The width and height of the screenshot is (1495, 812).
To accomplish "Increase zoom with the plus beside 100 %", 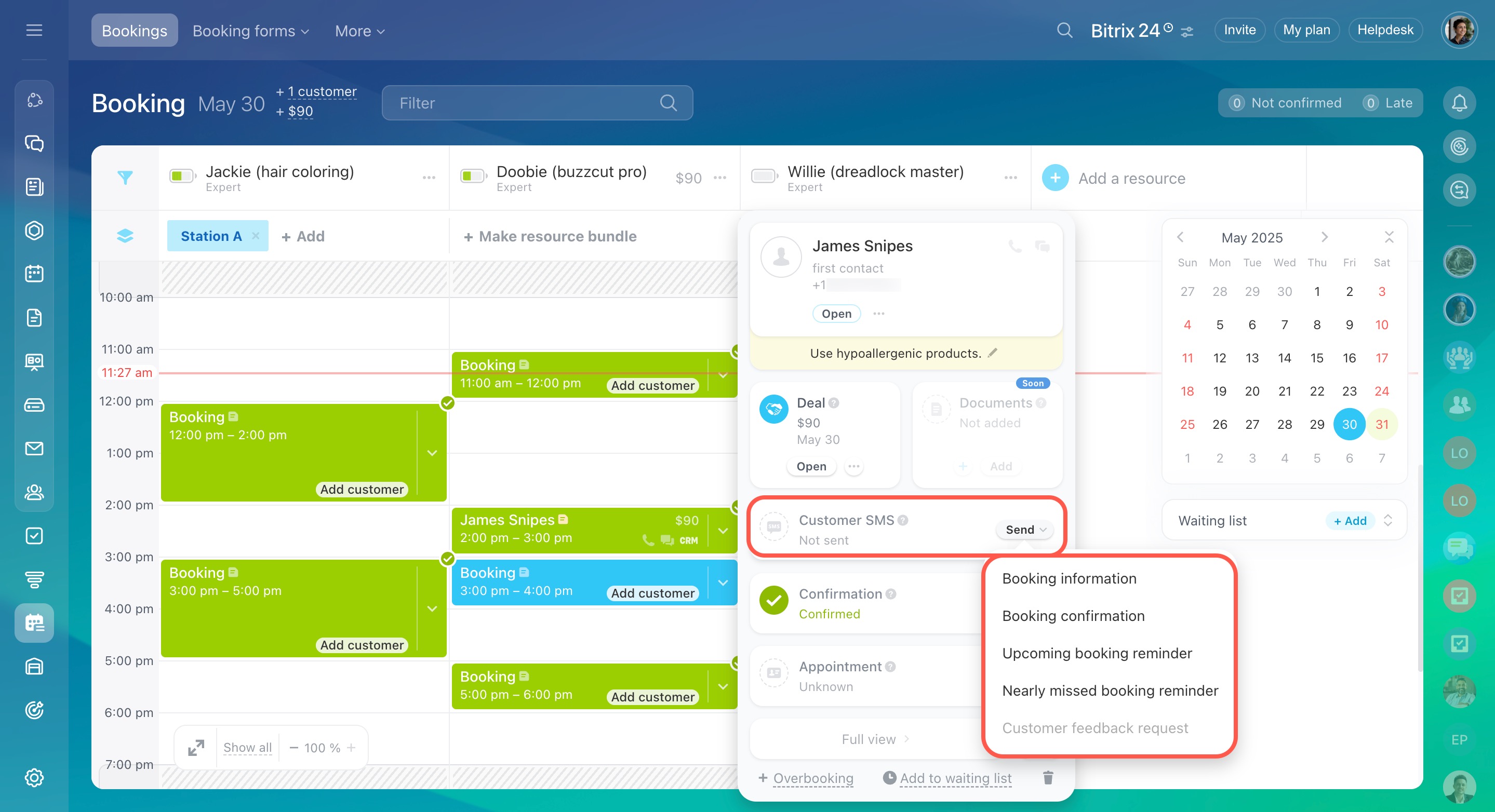I will [x=351, y=748].
